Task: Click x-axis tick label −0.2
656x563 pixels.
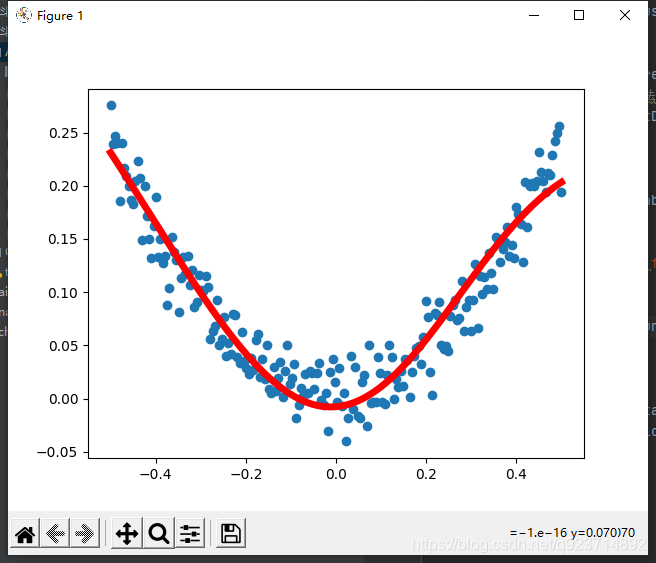Action: (x=246, y=474)
